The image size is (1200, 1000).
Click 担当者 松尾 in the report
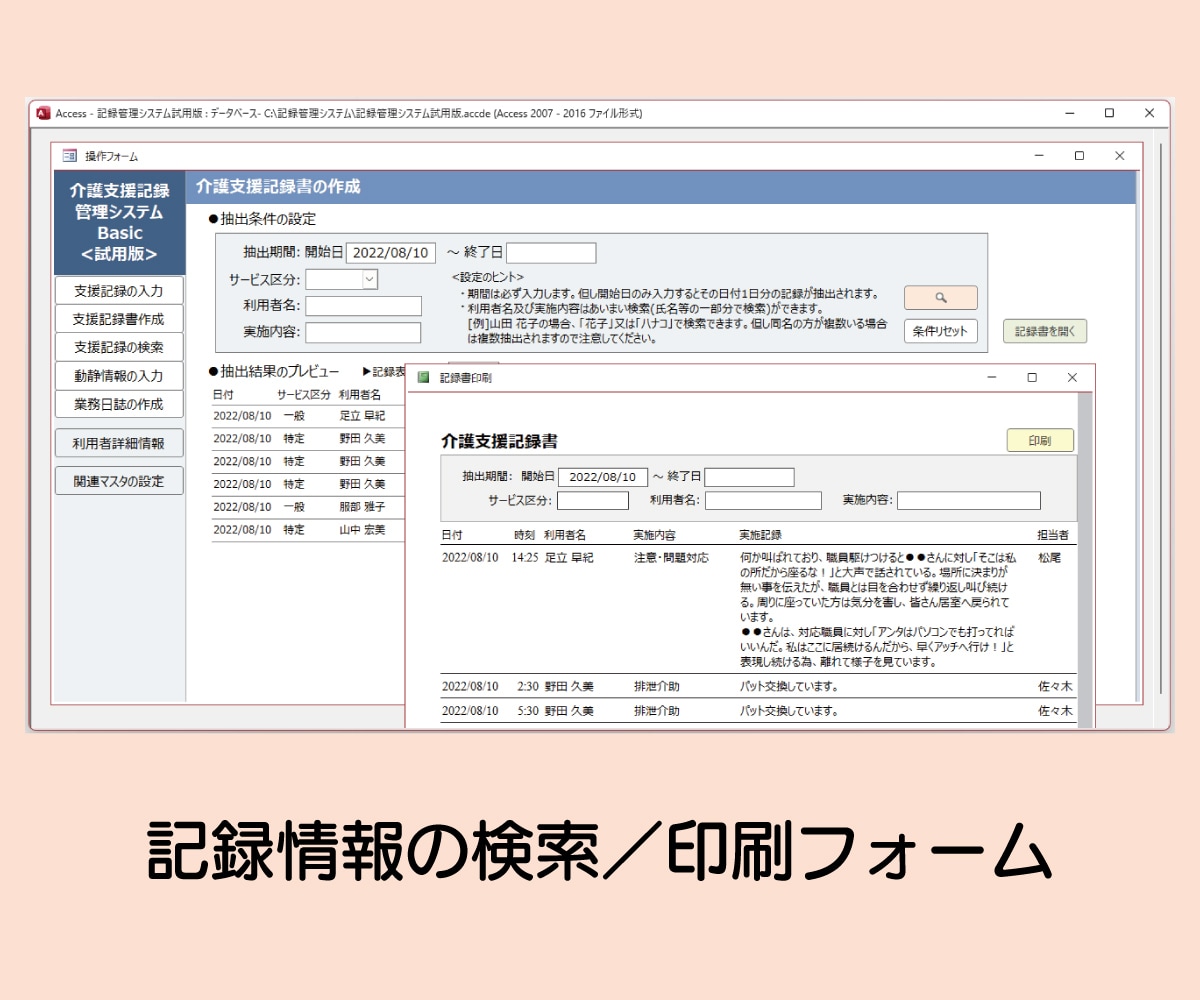1049,558
